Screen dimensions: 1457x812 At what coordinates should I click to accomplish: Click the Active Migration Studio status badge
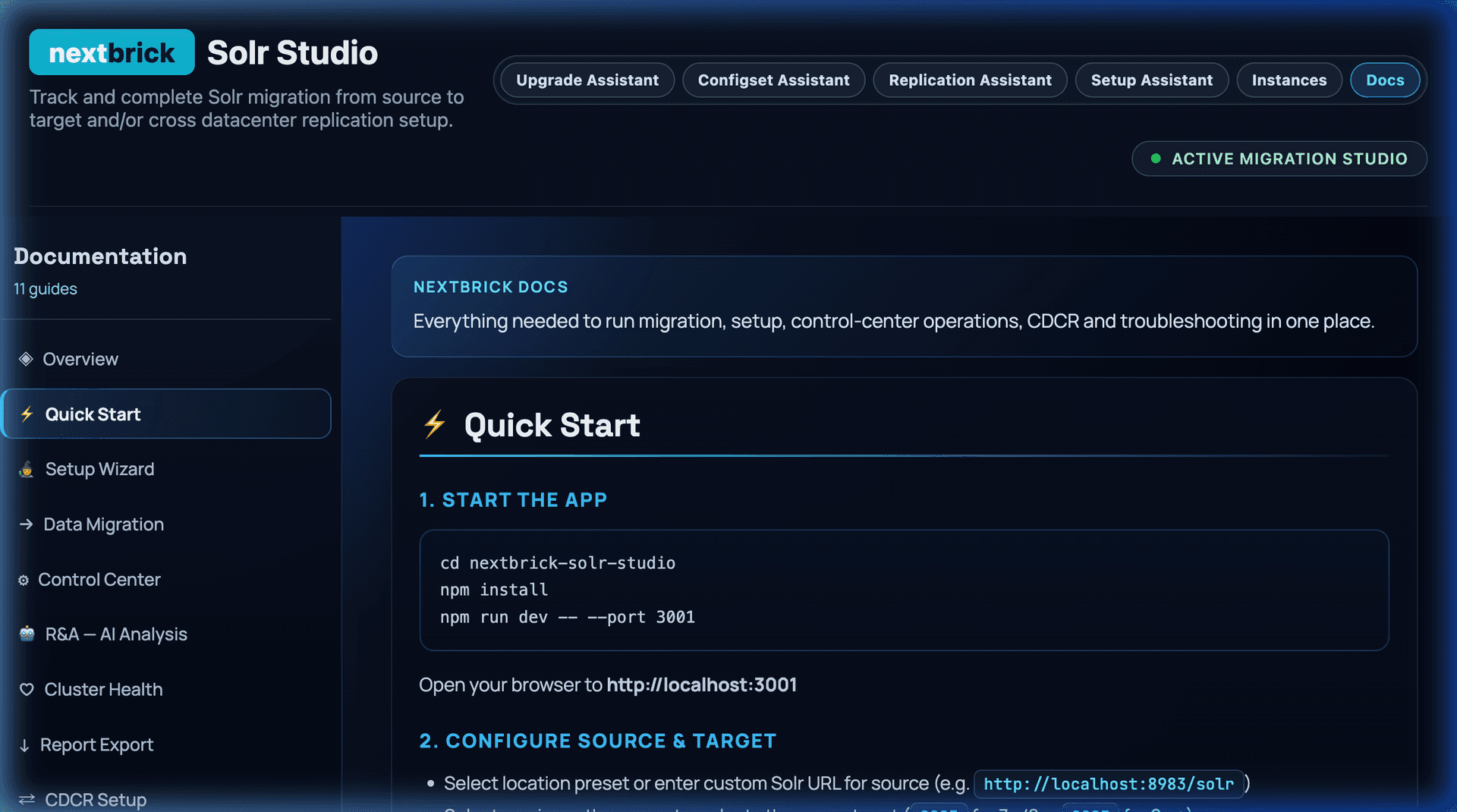[x=1279, y=159]
